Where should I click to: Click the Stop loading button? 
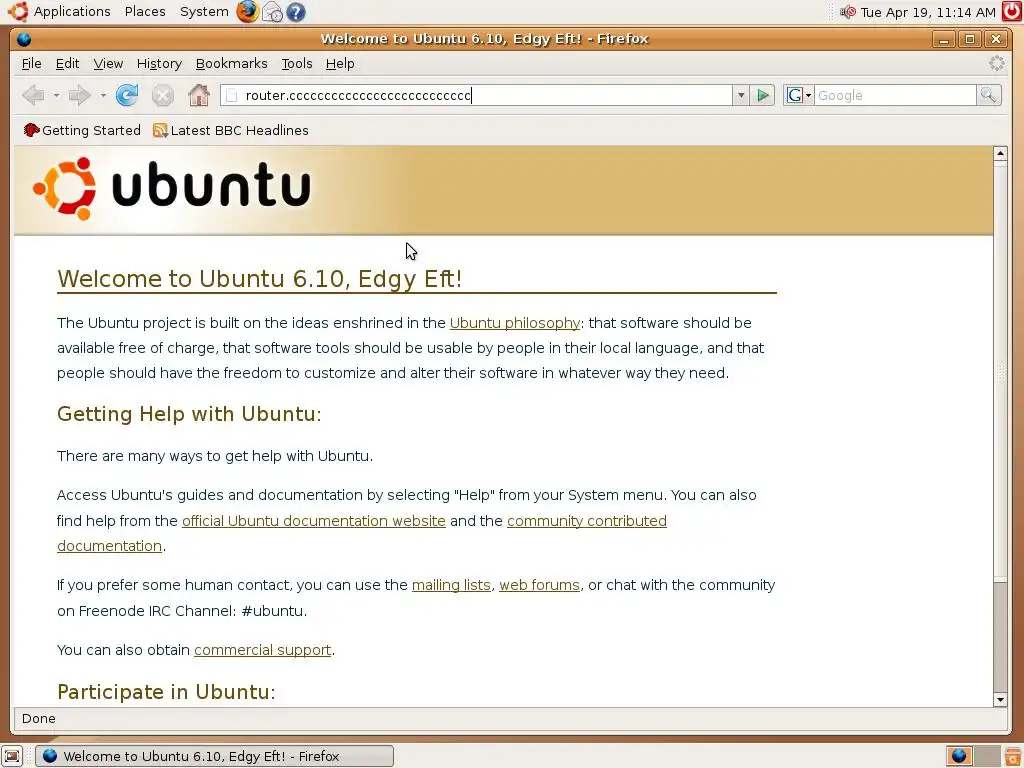pyautogui.click(x=163, y=95)
